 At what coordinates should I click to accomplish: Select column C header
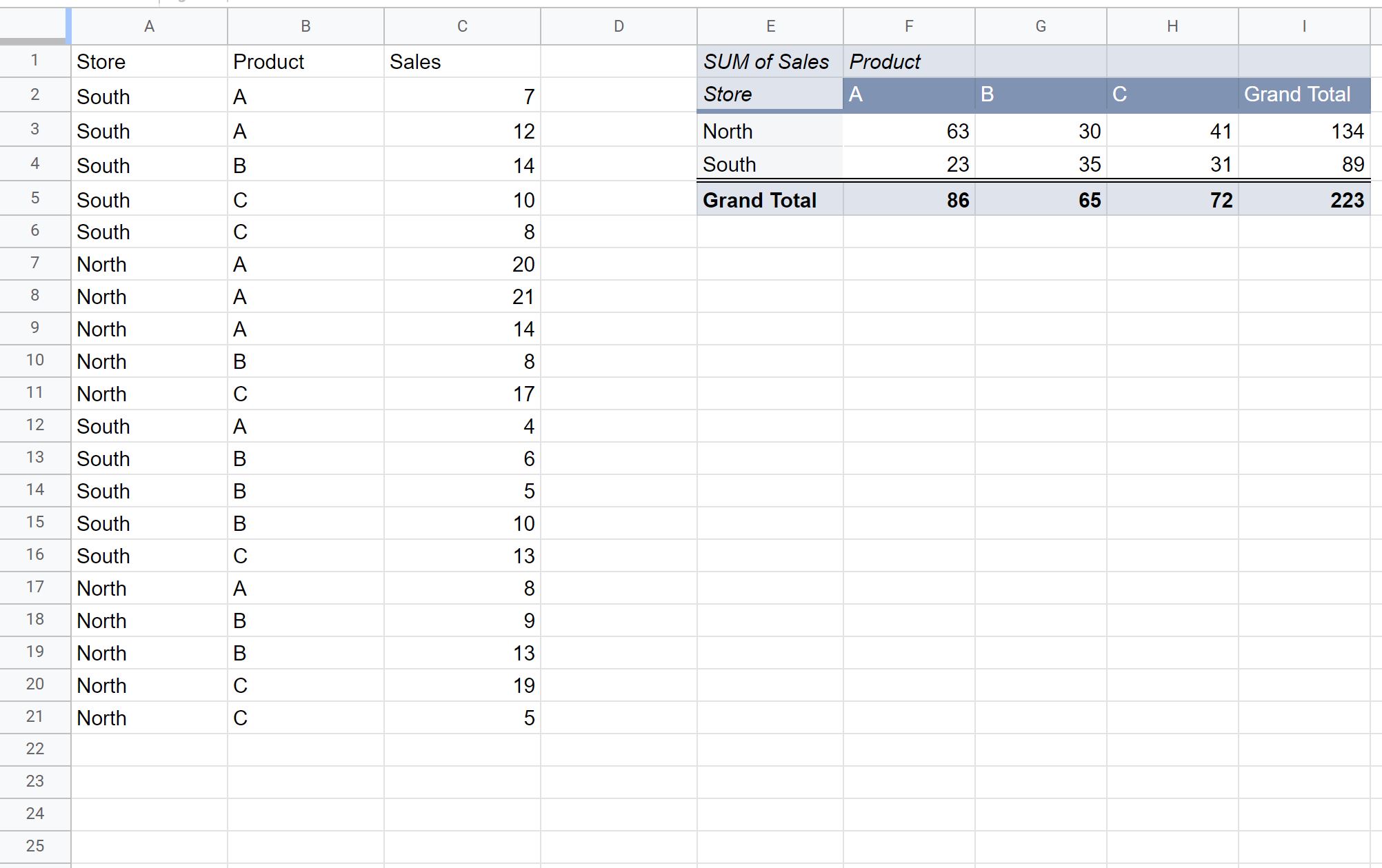pos(462,26)
